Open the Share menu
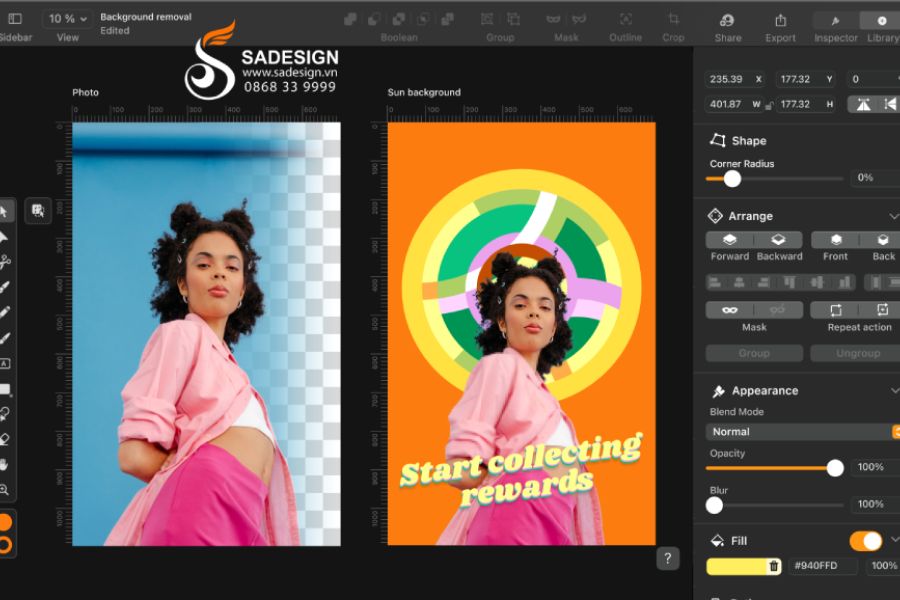Viewport: 900px width, 600px height. (727, 21)
